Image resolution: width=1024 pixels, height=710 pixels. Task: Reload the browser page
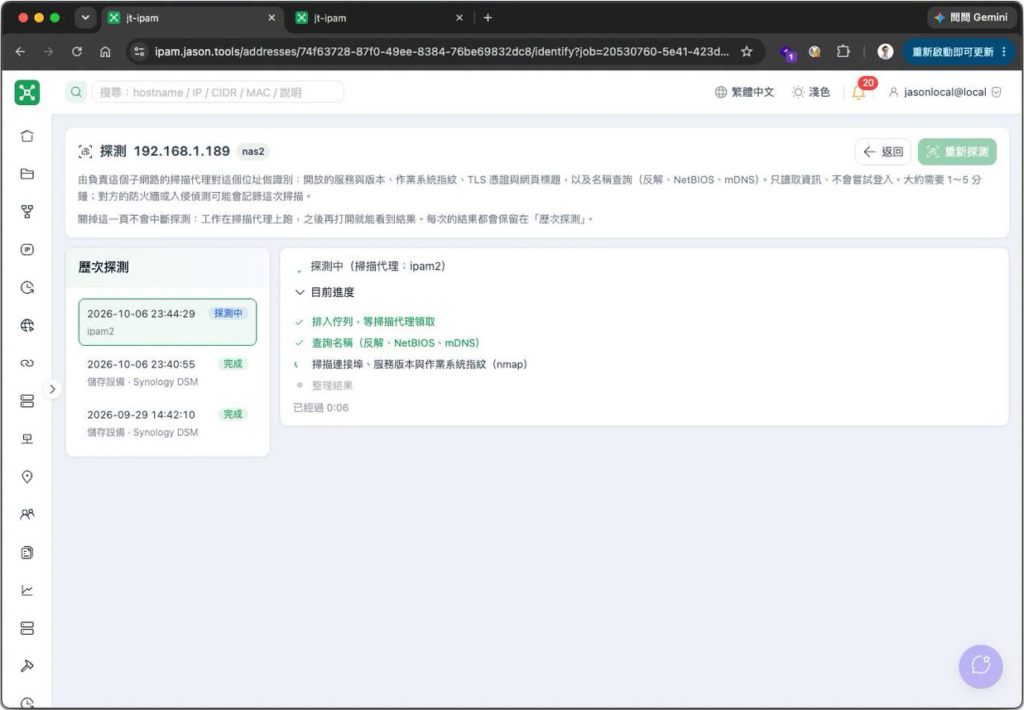click(x=77, y=52)
